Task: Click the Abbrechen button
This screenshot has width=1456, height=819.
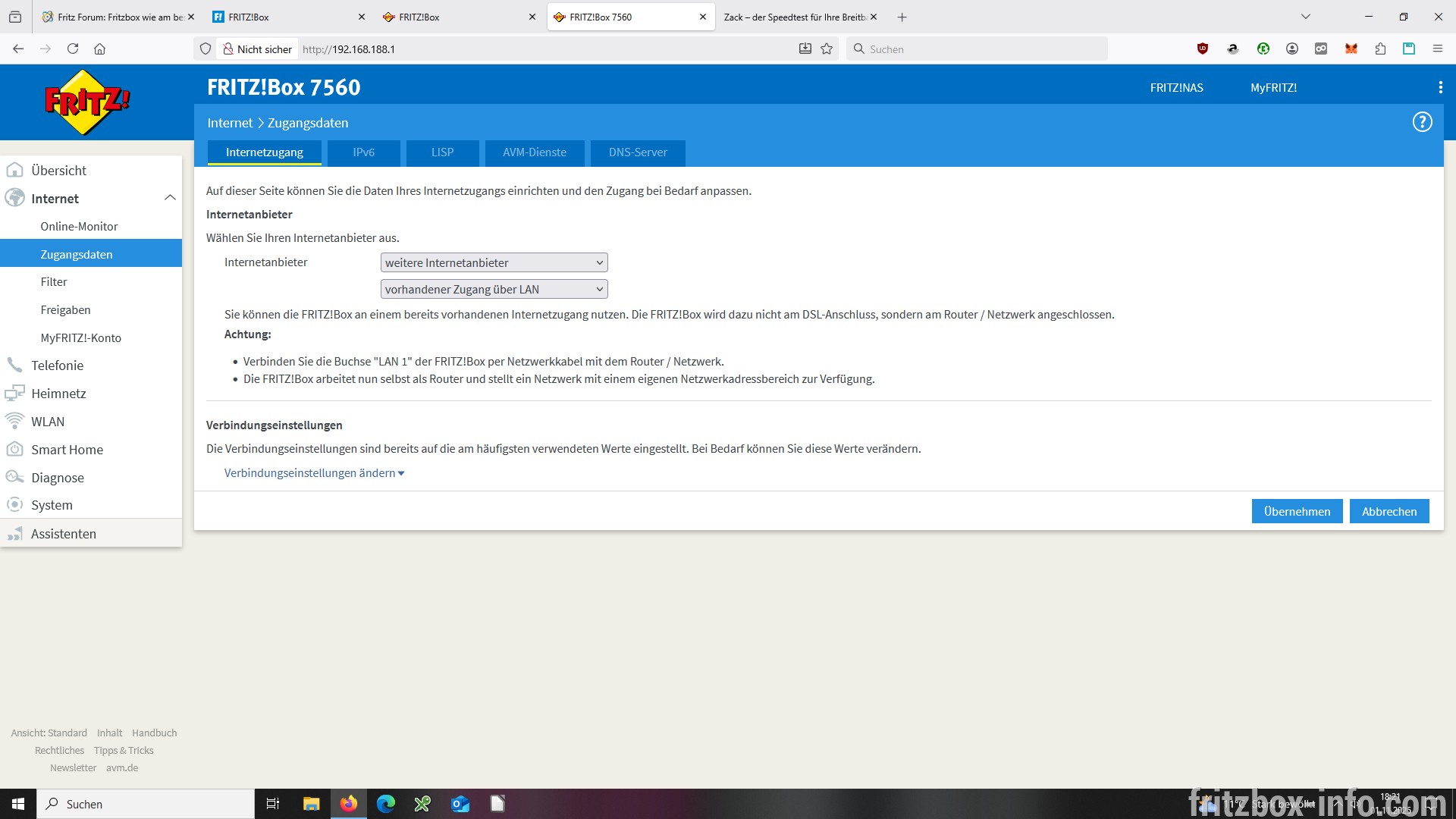Action: pos(1389,512)
